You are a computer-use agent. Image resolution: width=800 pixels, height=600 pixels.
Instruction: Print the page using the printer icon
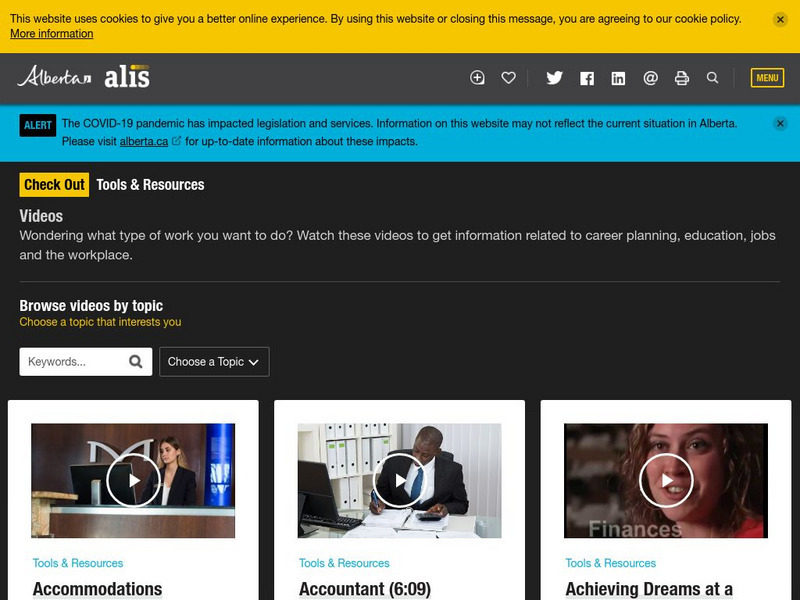coord(681,77)
